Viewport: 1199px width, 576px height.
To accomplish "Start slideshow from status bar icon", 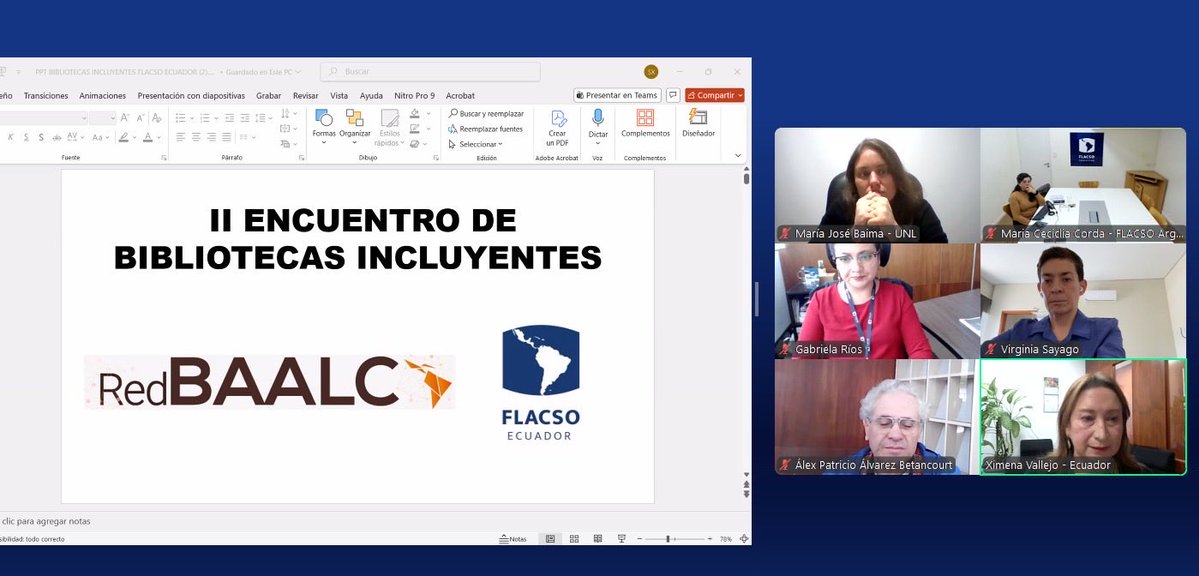I will tap(621, 539).
